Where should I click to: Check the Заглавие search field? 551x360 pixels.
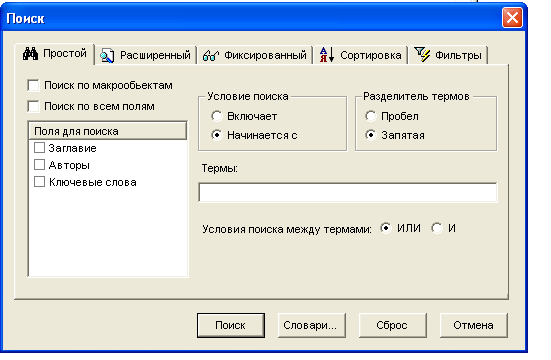click(39, 148)
